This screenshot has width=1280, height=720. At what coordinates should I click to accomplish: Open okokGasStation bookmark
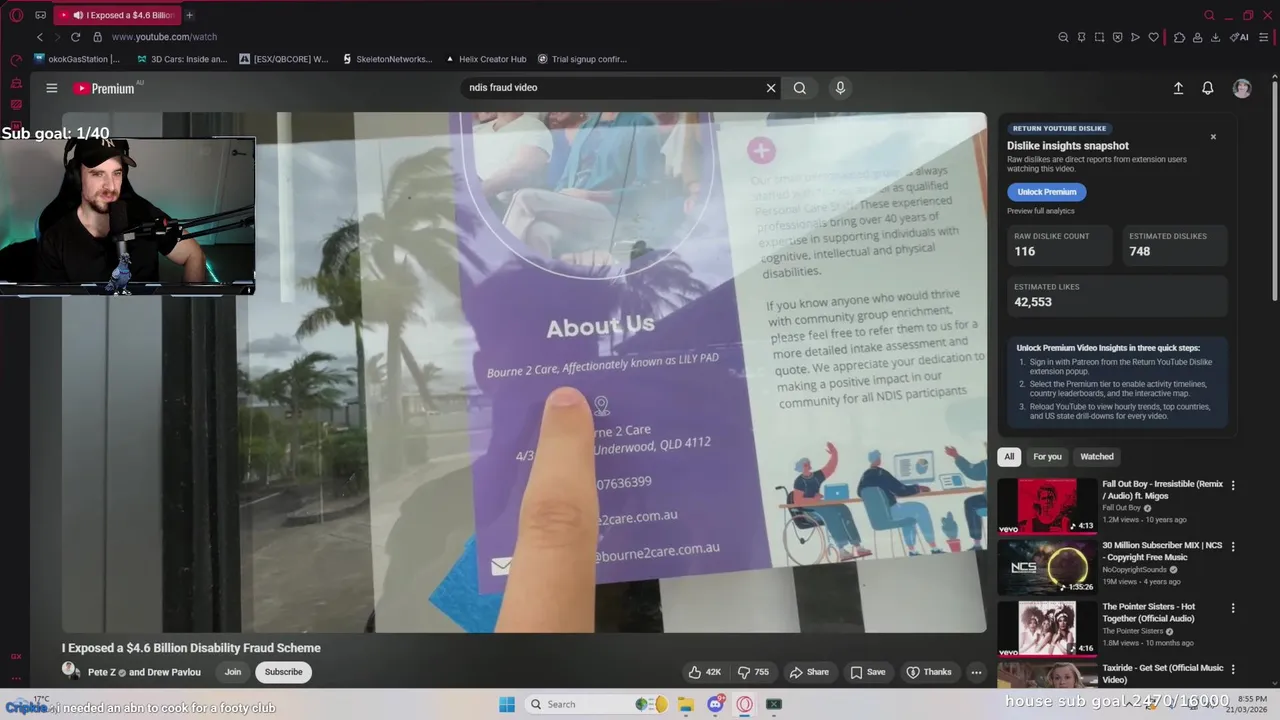coord(77,59)
